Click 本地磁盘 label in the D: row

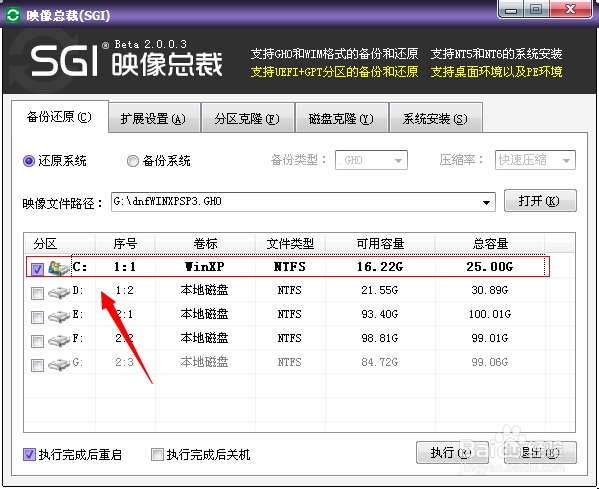(x=204, y=290)
